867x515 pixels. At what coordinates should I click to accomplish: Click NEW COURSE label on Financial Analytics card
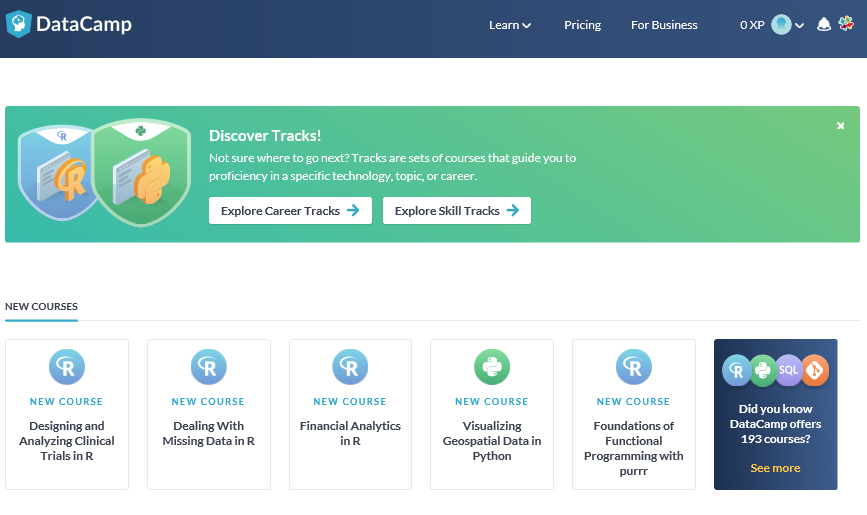coord(350,402)
